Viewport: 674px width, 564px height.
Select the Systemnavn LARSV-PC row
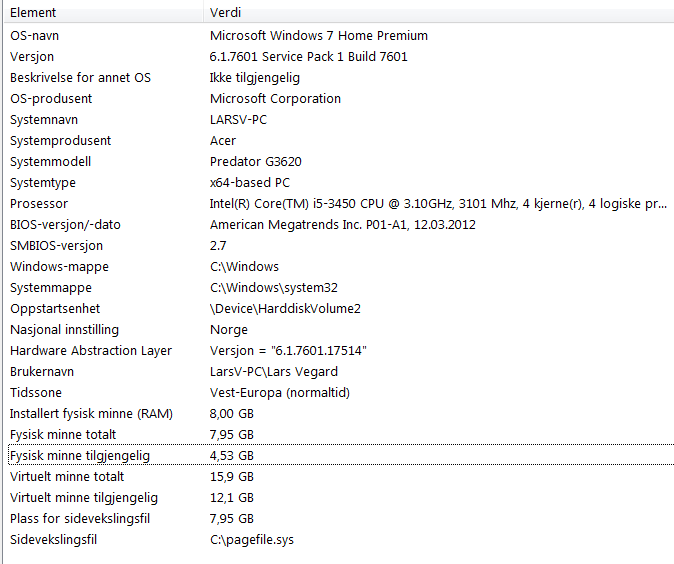44,120
